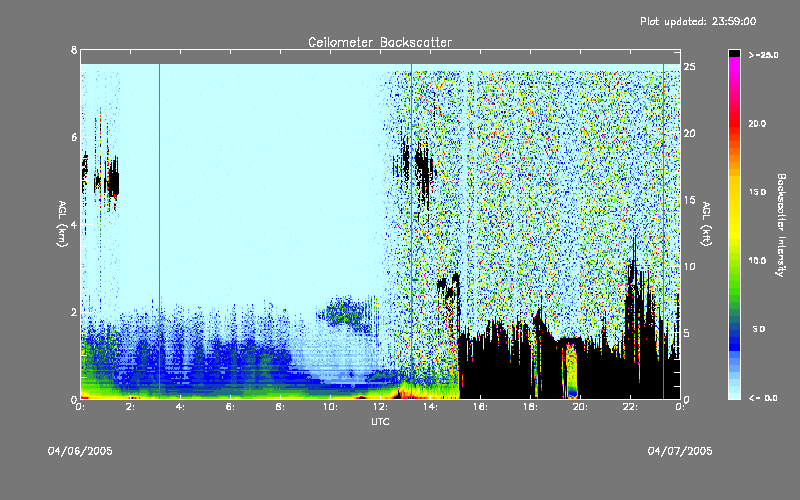Click the "10.0" colorbar label
The image size is (800, 500).
click(x=757, y=261)
